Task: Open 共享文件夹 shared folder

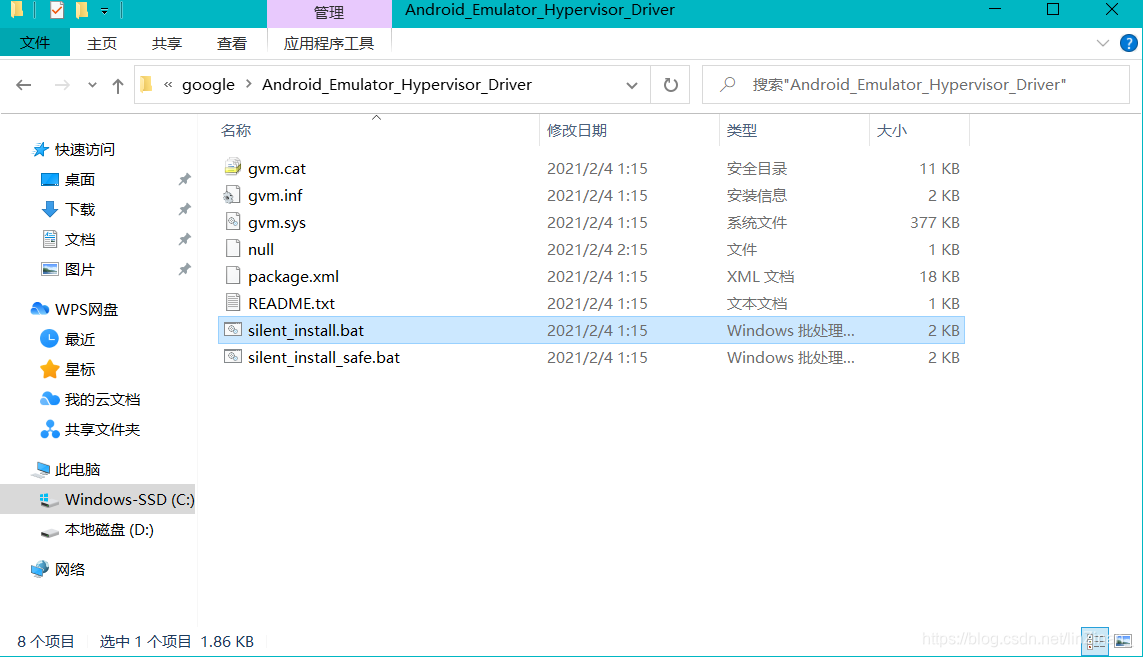Action: [x=102, y=429]
